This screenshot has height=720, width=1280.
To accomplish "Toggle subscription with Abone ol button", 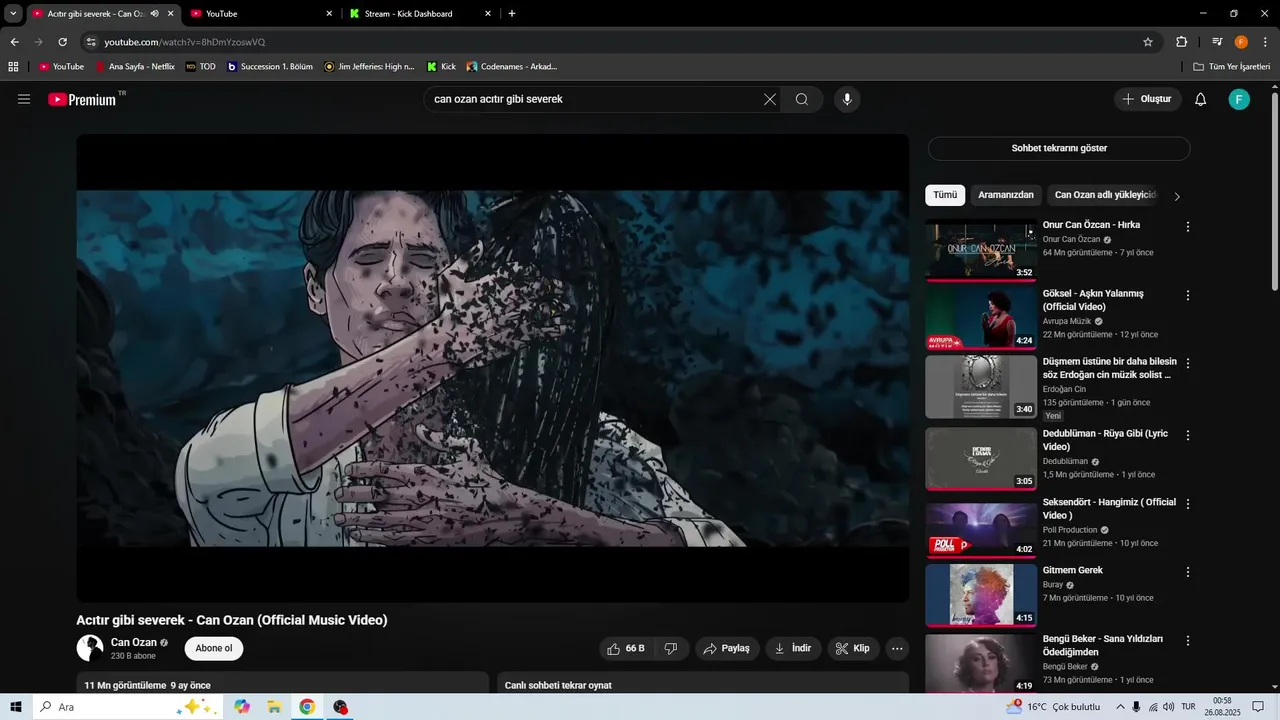I will [213, 648].
